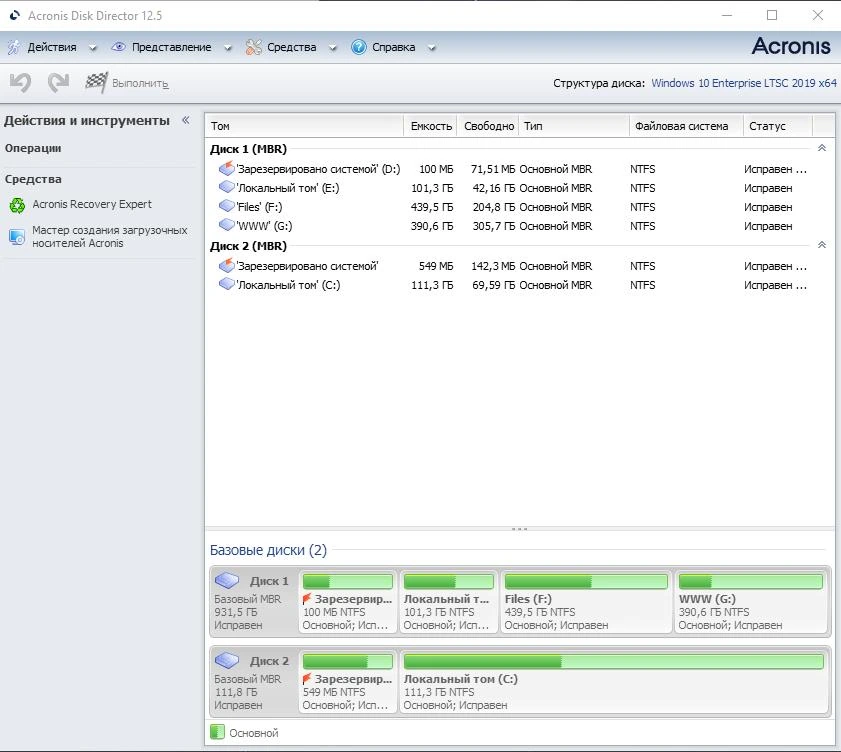This screenshot has width=841, height=752.
Task: Select Локальный том (C:) usage bar
Action: point(614,661)
